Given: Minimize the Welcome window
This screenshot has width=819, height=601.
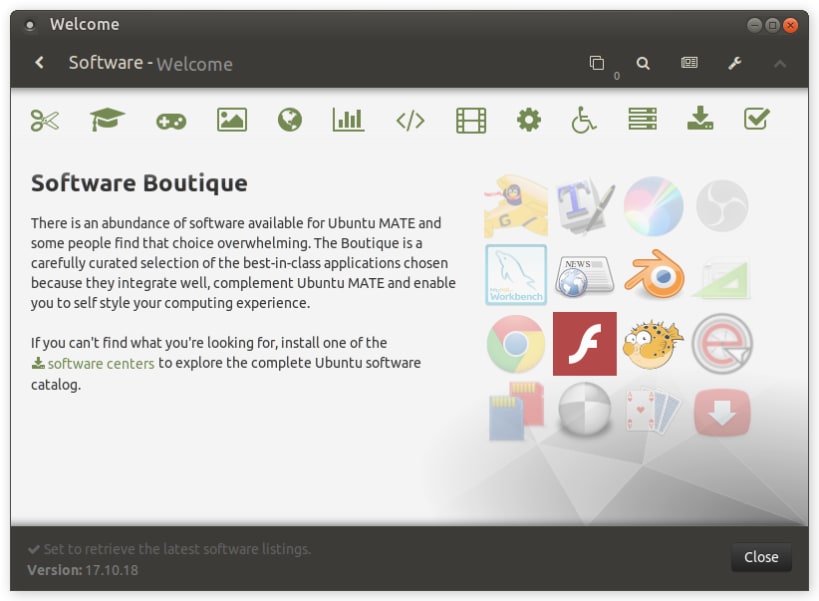Looking at the screenshot, I should point(754,25).
